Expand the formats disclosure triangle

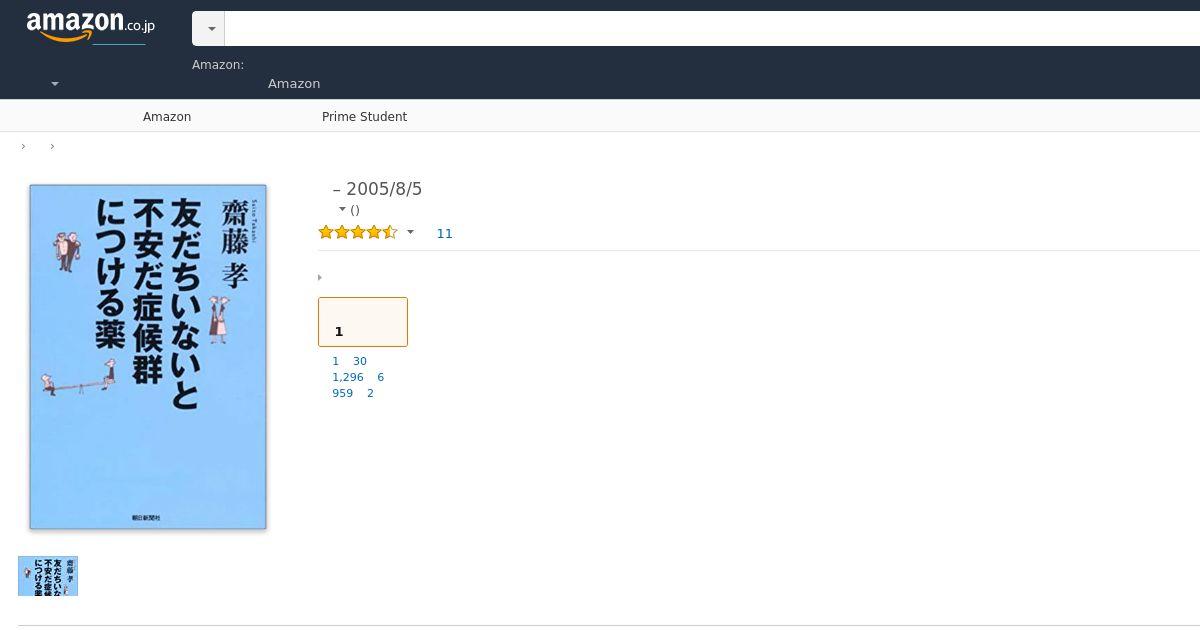pos(320,278)
